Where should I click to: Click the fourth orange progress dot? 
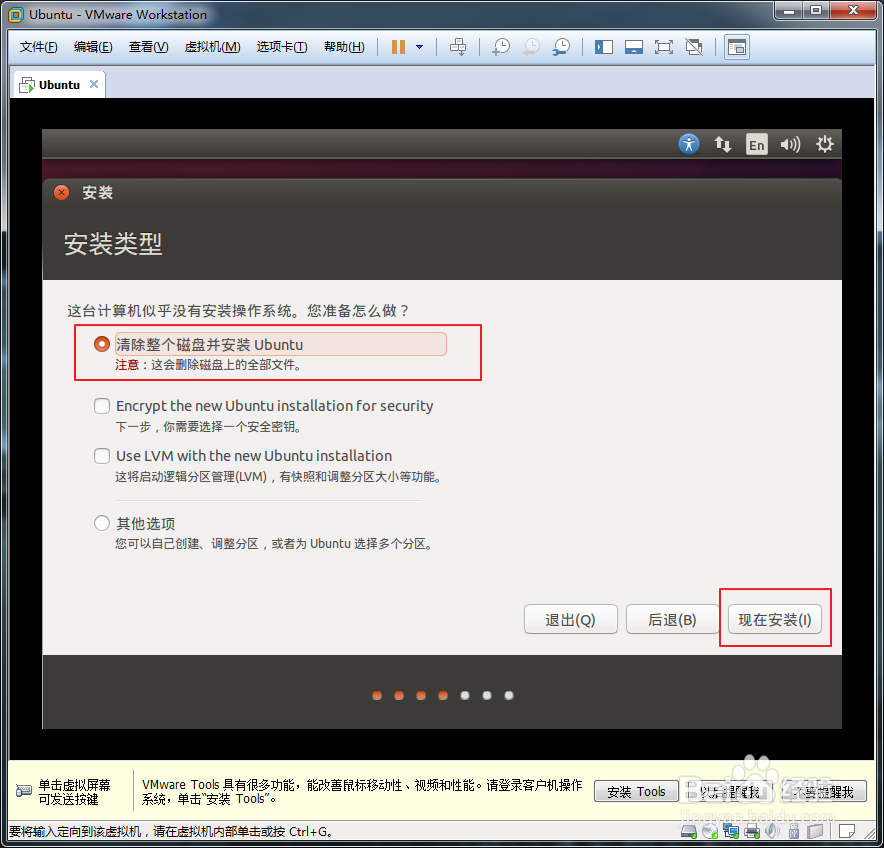[442, 694]
